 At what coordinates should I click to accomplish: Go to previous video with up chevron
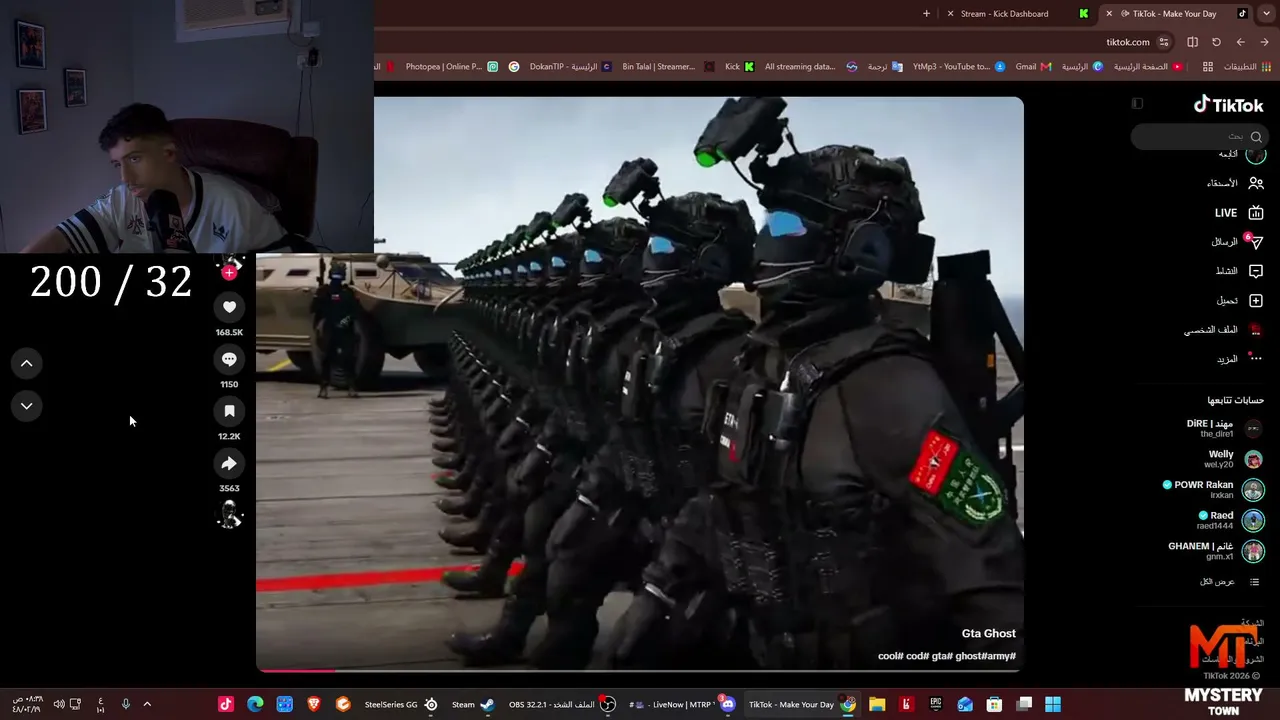[27, 363]
